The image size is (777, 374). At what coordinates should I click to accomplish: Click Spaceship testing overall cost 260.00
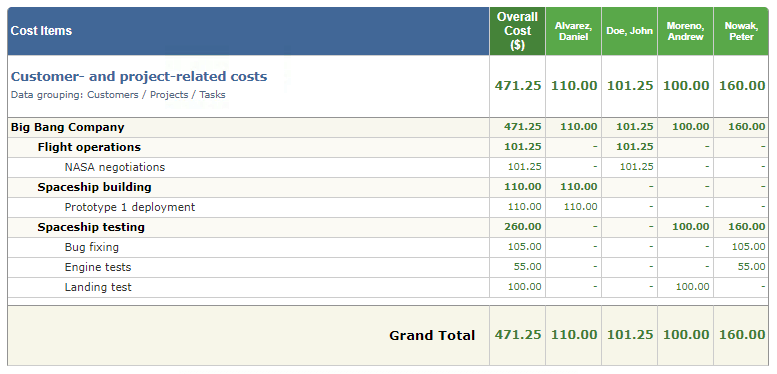coord(523,227)
